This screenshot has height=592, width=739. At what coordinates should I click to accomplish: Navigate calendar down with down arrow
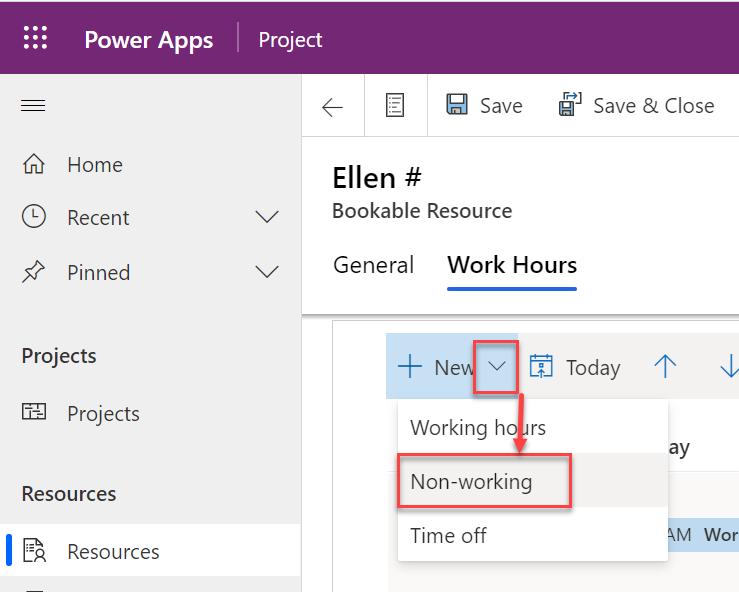pos(728,367)
